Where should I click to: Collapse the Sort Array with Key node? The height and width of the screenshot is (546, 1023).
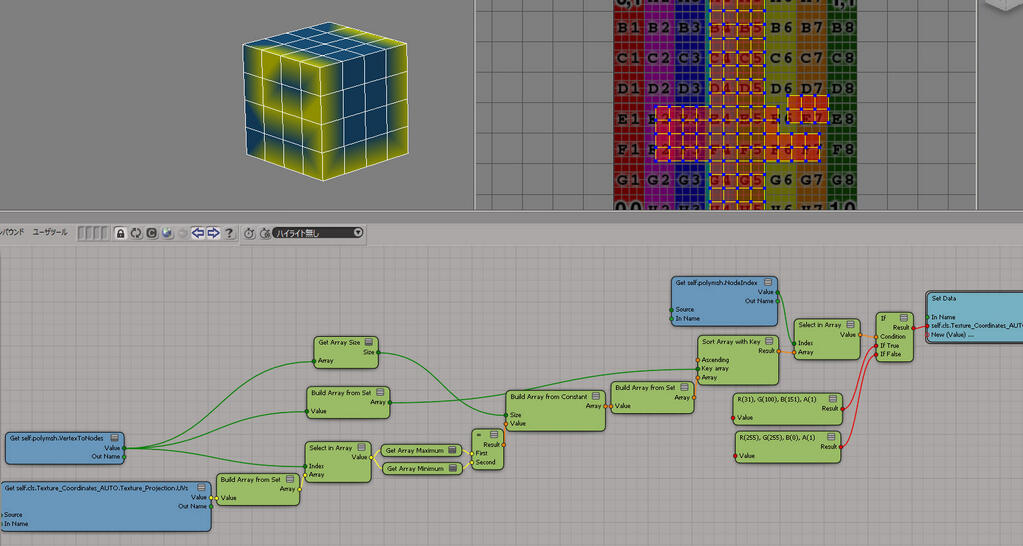[769, 342]
